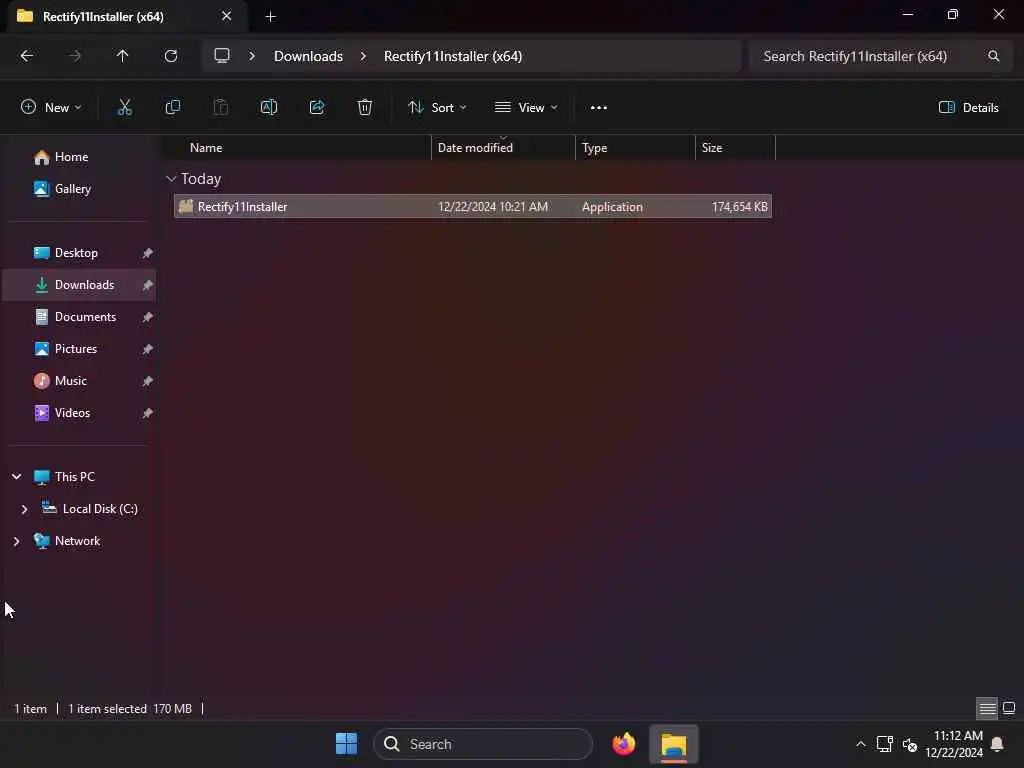
Task: Click the muted volume tray icon
Action: (x=910, y=744)
